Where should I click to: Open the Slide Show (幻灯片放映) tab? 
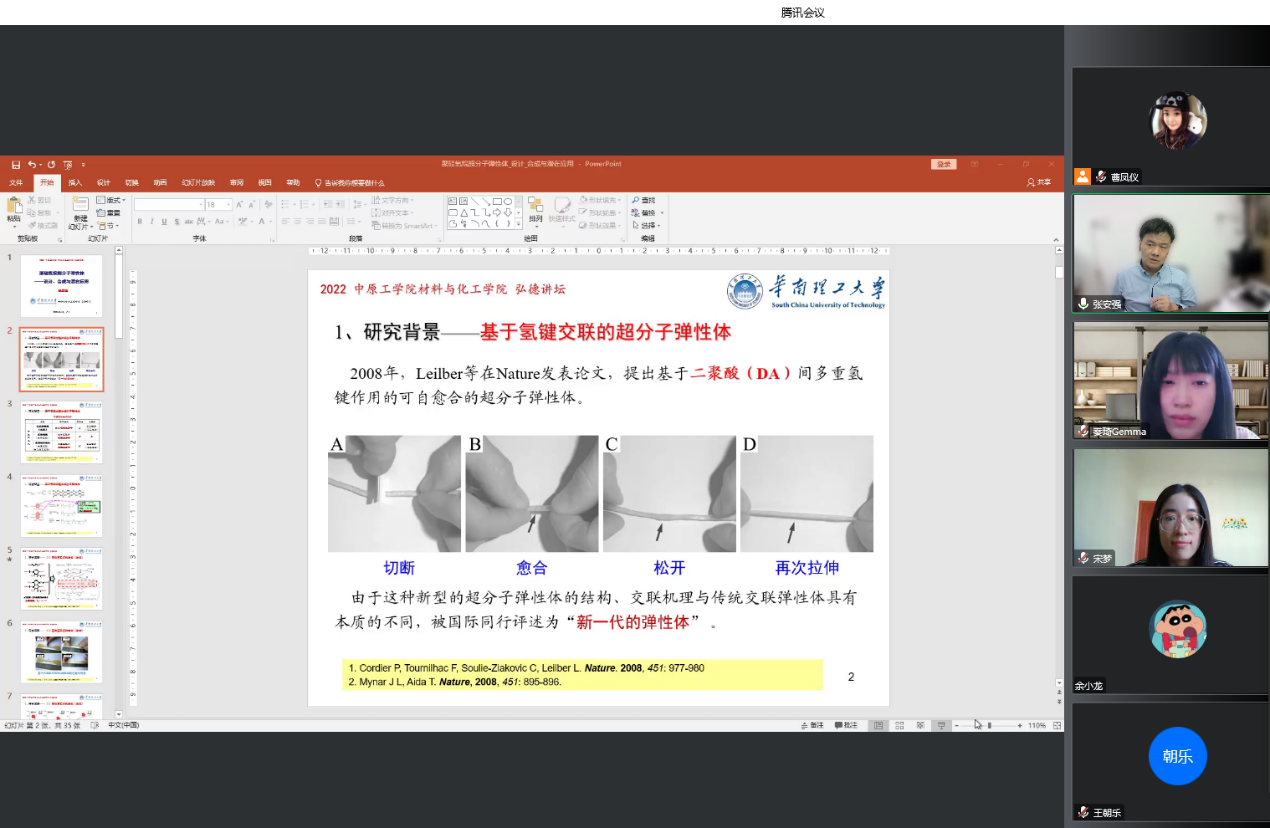coord(198,183)
